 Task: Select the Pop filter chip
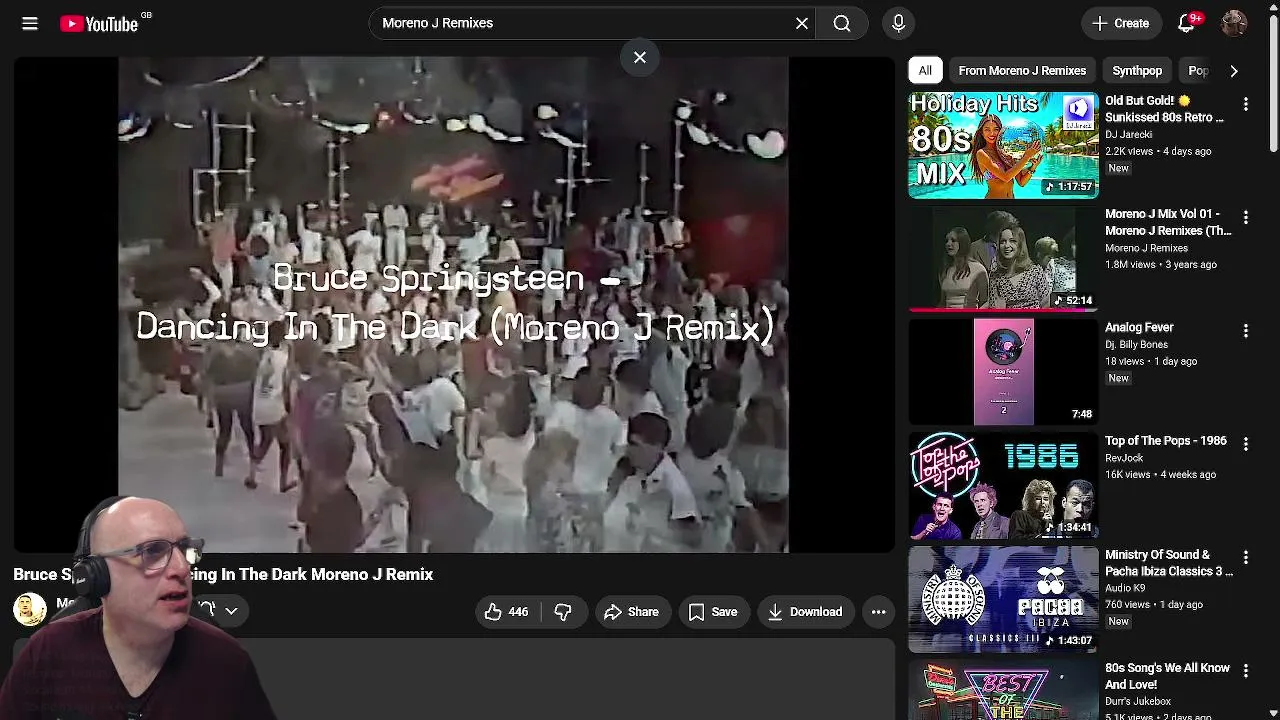coord(1198,71)
